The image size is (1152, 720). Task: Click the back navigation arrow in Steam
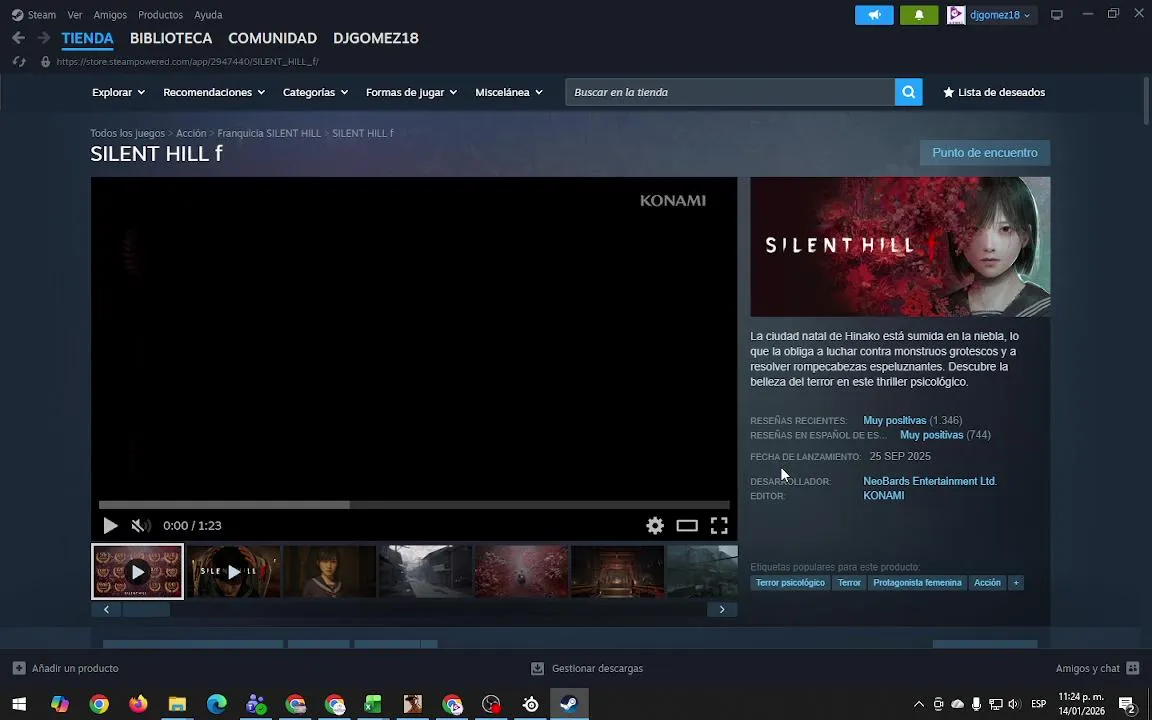pyautogui.click(x=19, y=38)
